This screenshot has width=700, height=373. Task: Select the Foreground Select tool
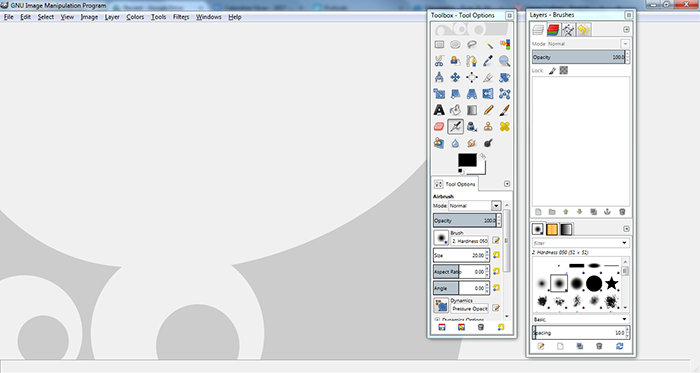(455, 61)
